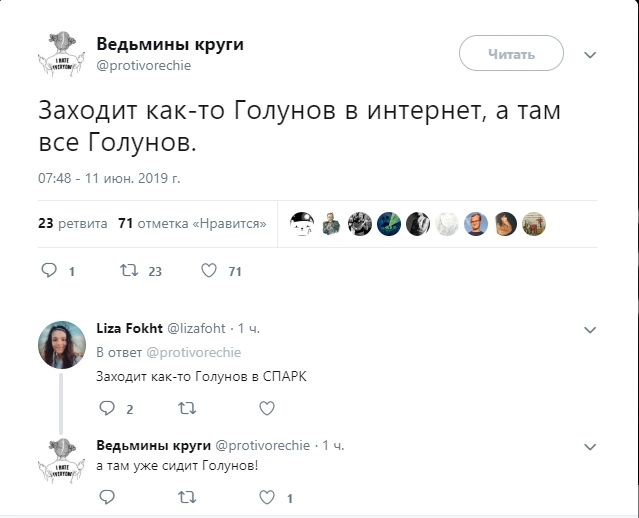Reply to the main tweet
Screen dimensions: 639x518
pyautogui.click(x=49, y=270)
